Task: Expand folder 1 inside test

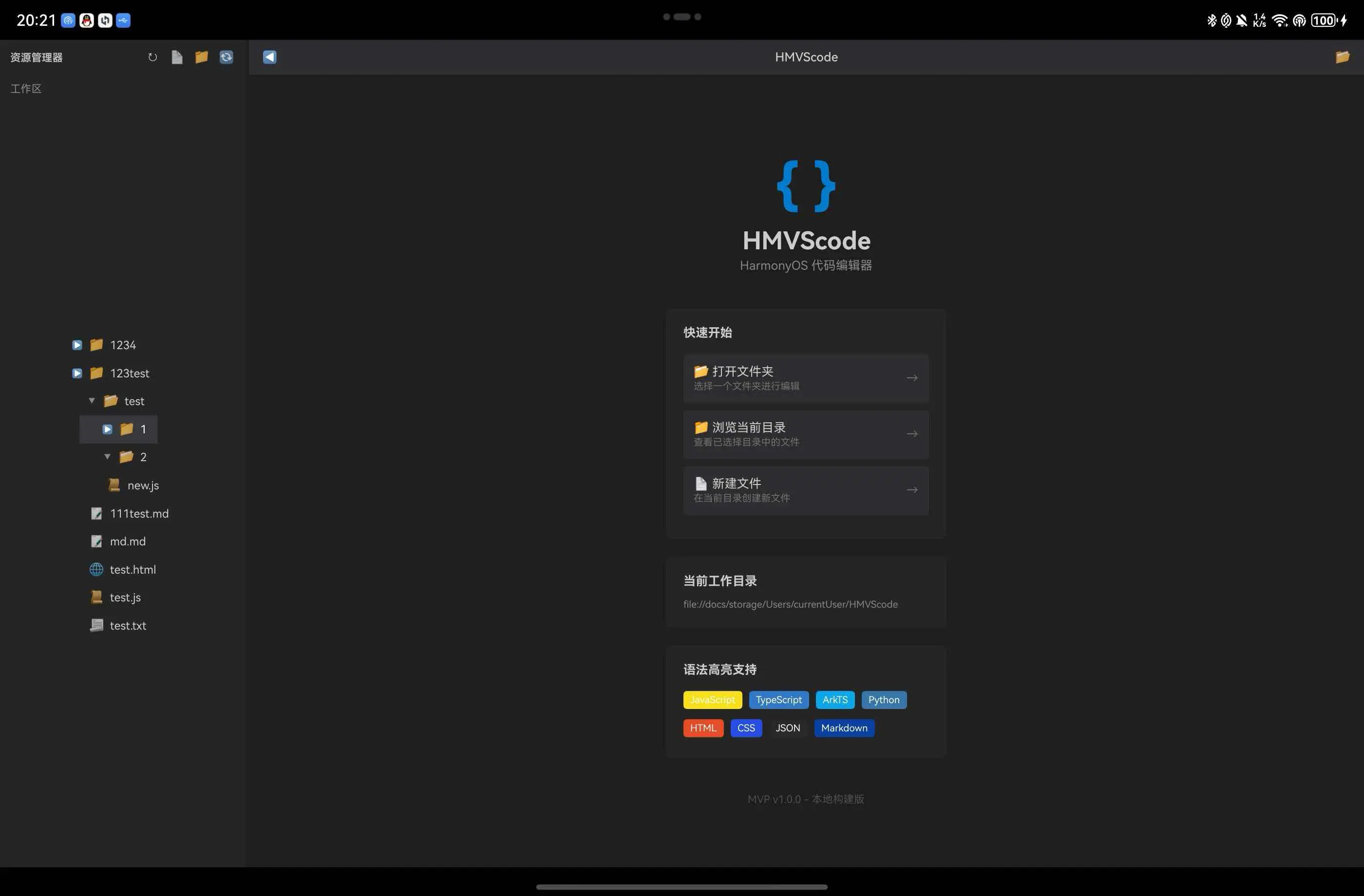Action: pos(107,429)
